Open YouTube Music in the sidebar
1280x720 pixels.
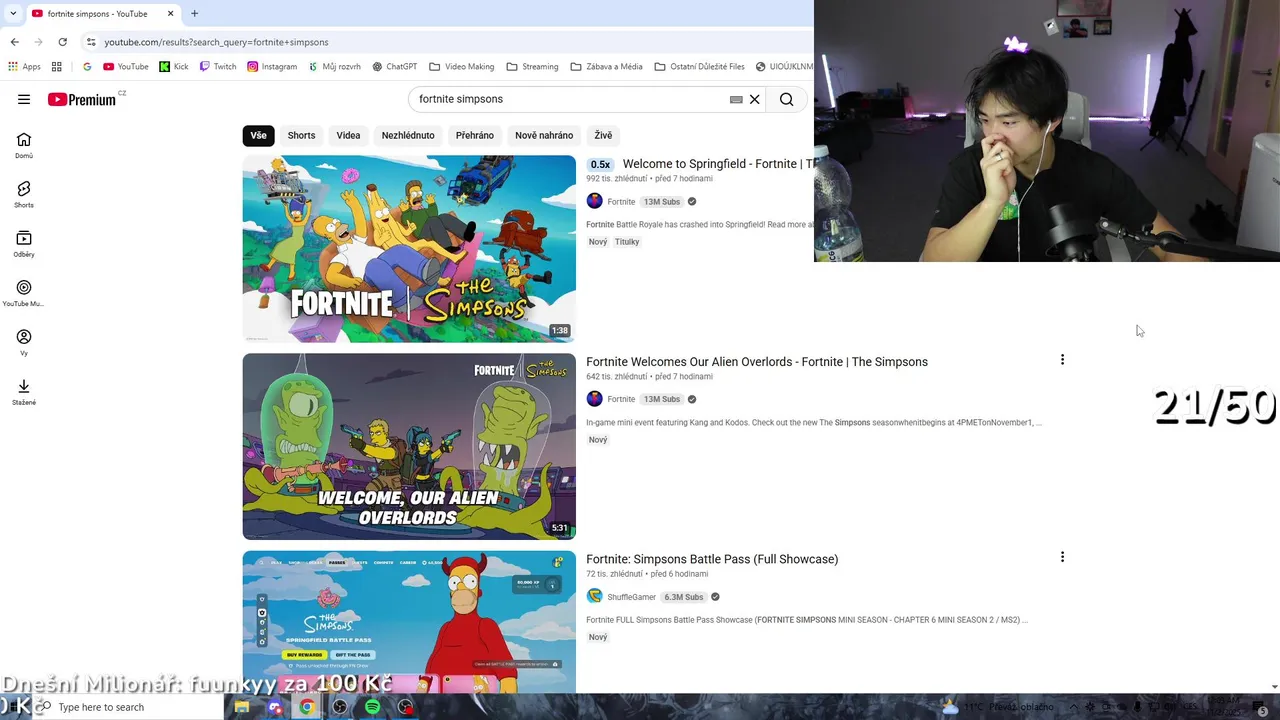24,294
